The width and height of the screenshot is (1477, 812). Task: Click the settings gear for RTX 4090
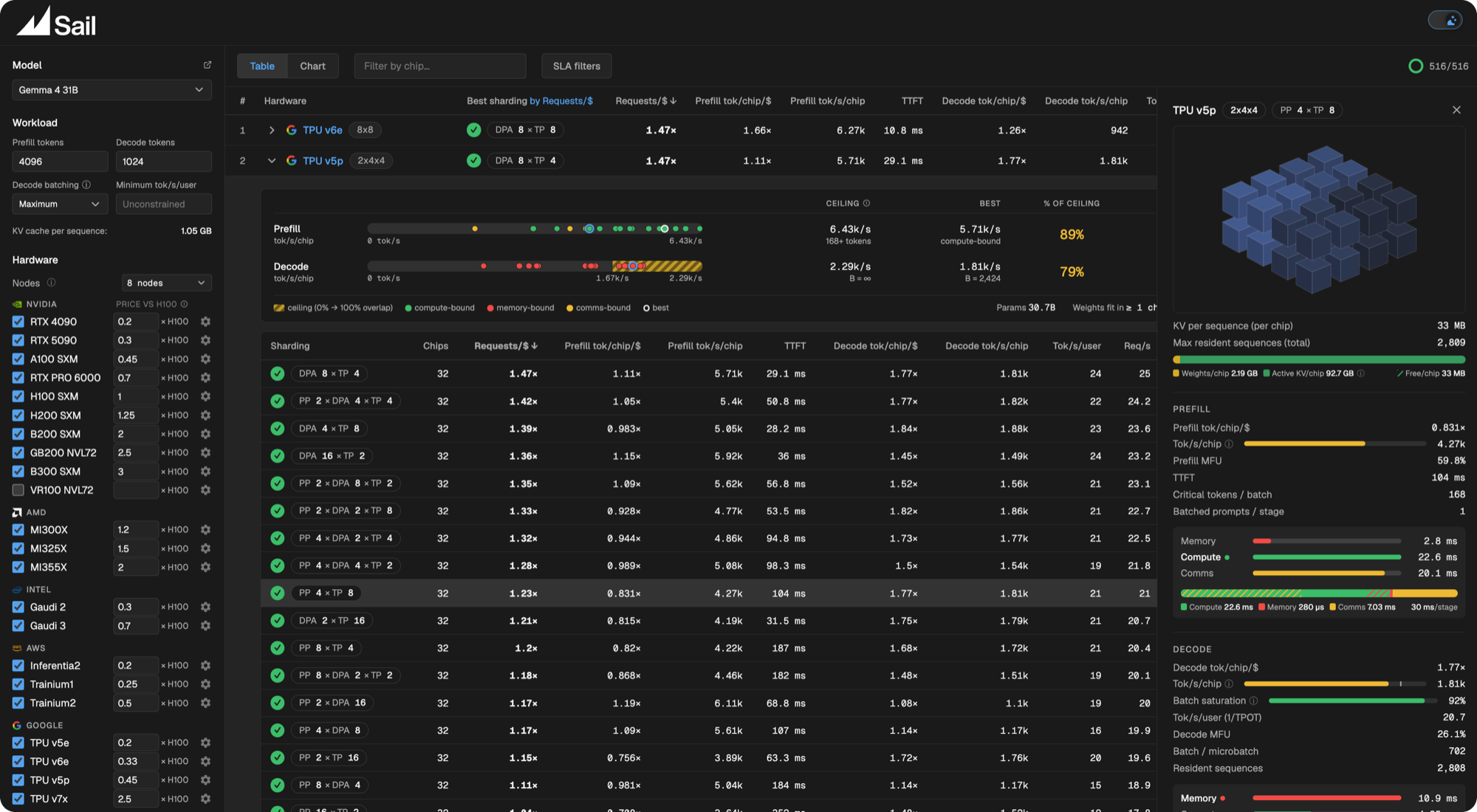tap(206, 322)
